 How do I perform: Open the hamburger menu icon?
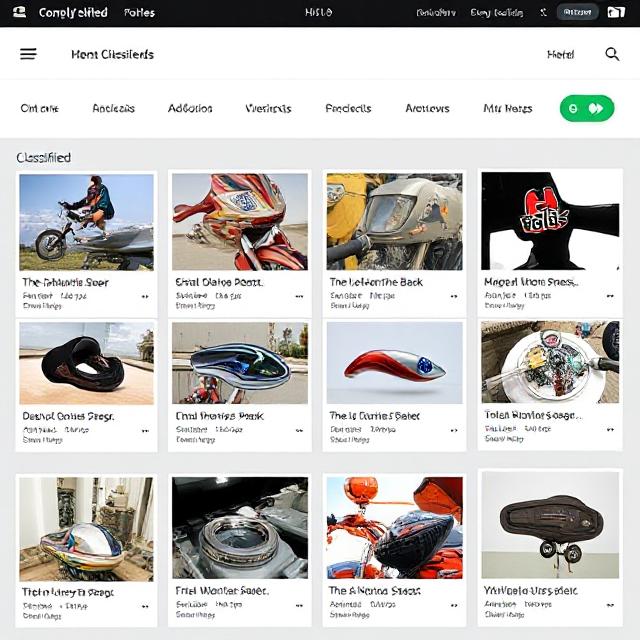[28, 54]
